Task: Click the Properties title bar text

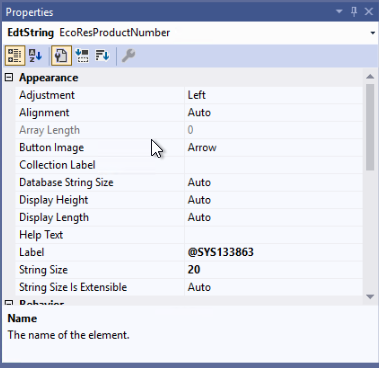Action: coord(29,12)
